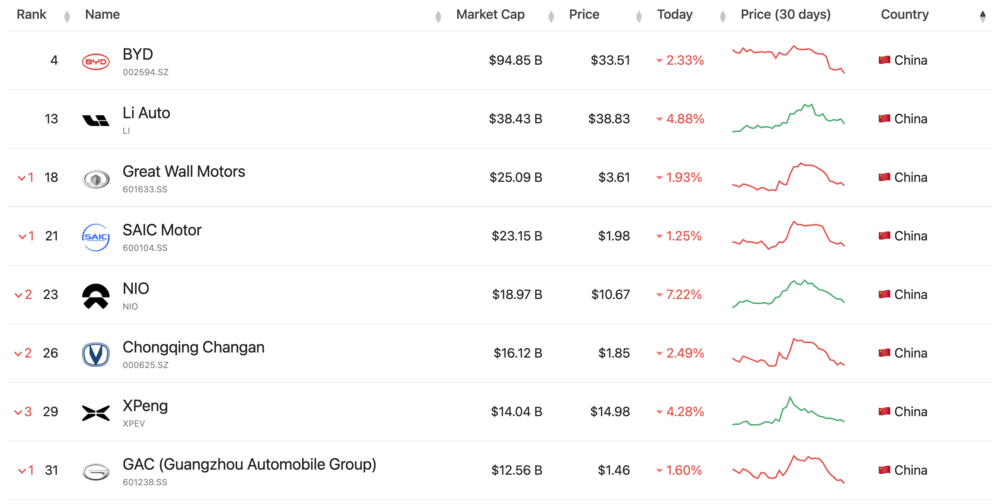Click the XPeng logo icon
Viewport: 1000px width, 504px height.
[96, 413]
